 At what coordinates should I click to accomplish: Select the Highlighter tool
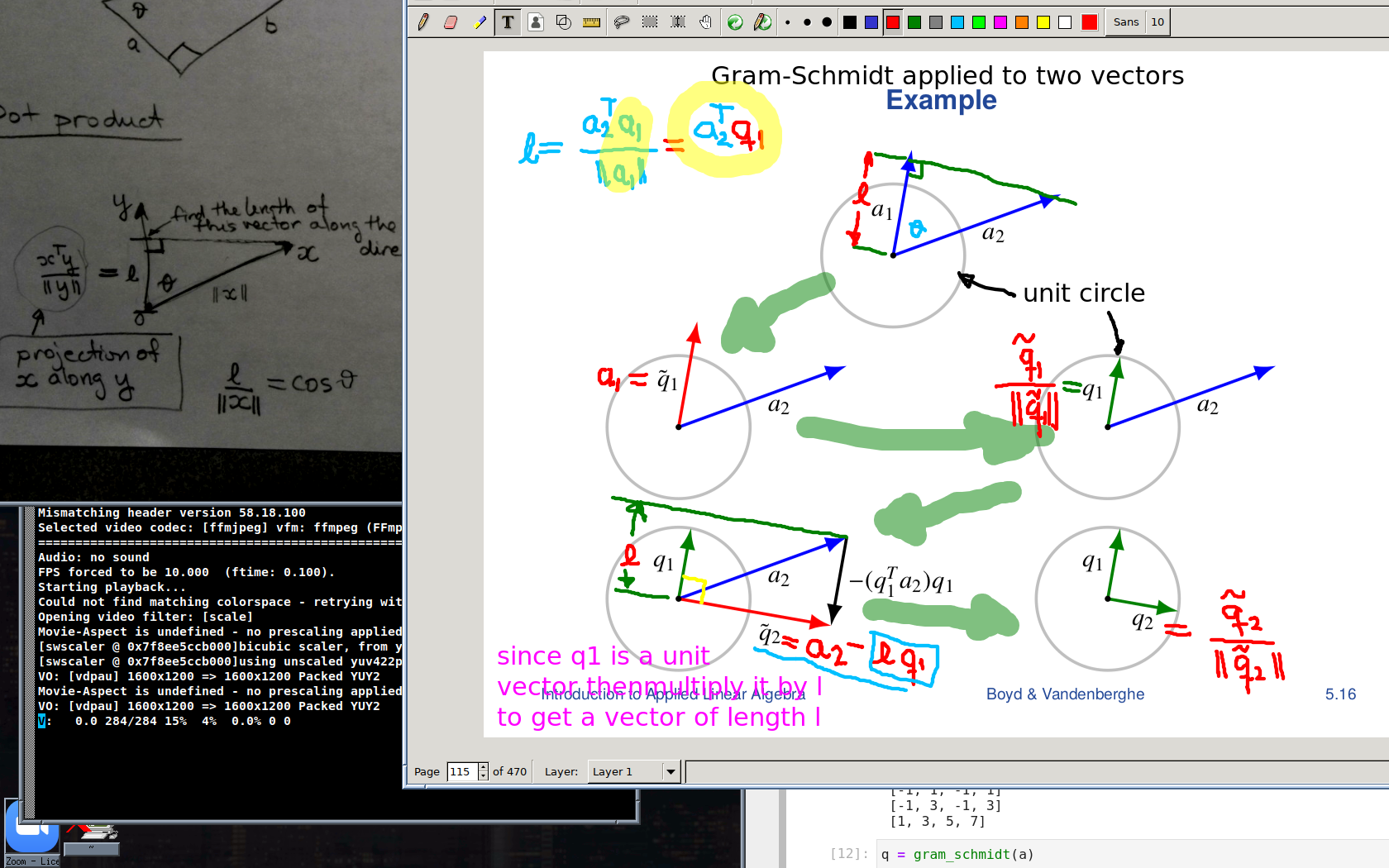480,22
